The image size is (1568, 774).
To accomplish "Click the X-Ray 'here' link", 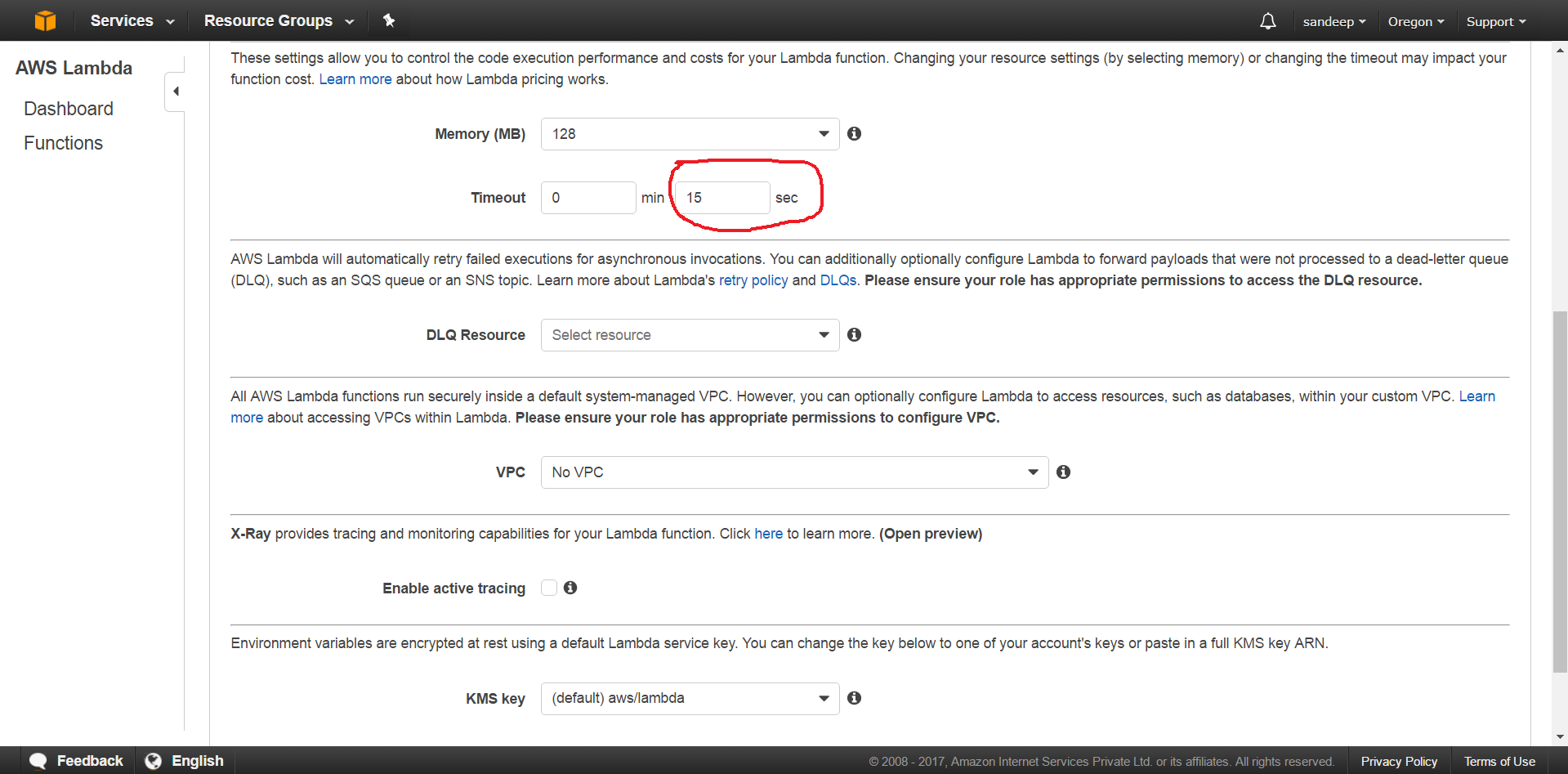I will (x=768, y=534).
